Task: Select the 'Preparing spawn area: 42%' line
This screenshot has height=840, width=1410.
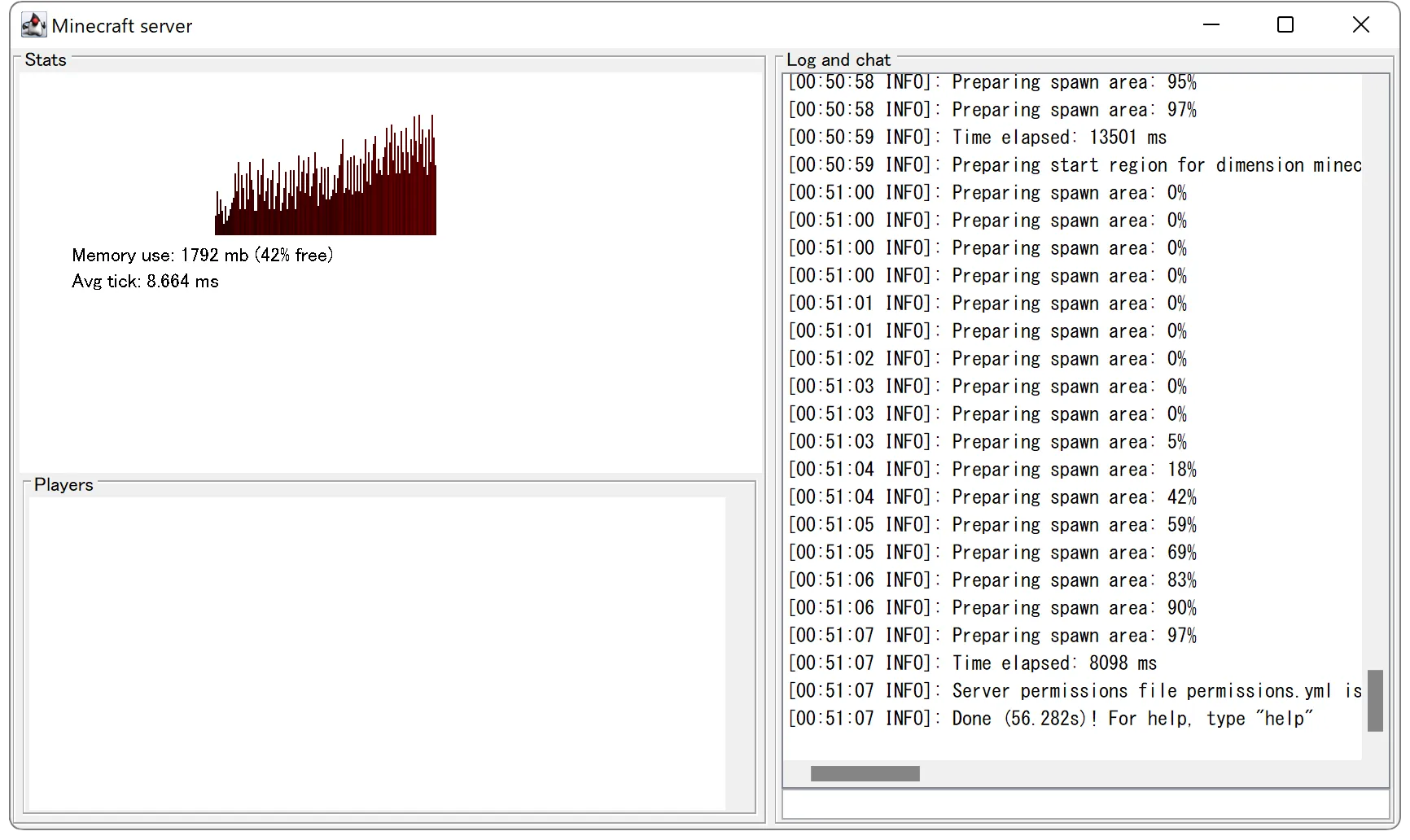Action: coord(992,497)
